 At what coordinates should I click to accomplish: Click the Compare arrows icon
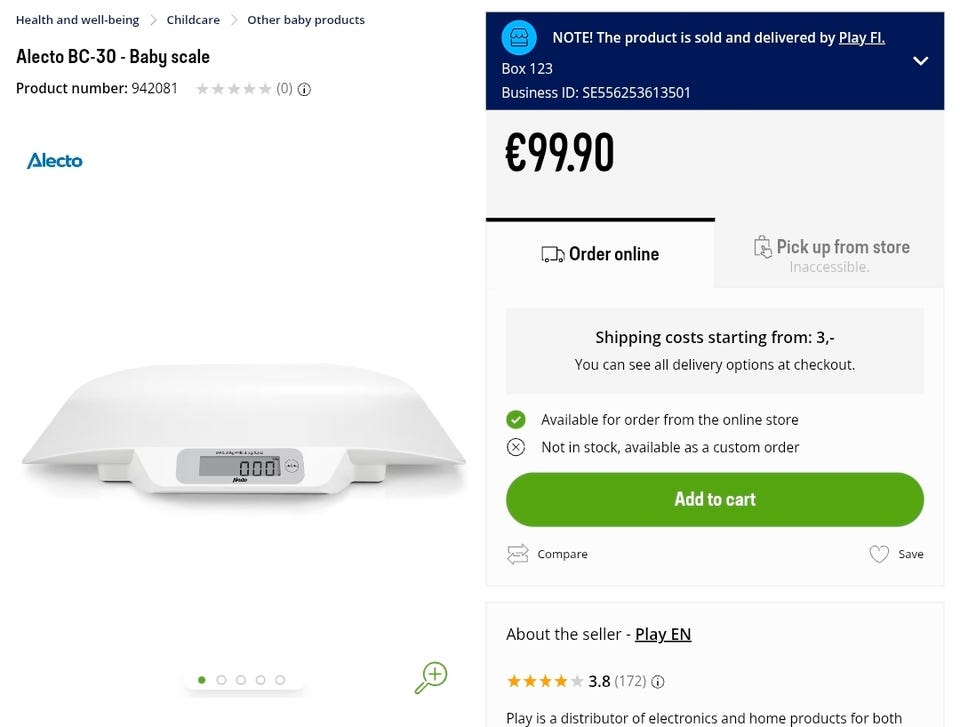point(517,554)
